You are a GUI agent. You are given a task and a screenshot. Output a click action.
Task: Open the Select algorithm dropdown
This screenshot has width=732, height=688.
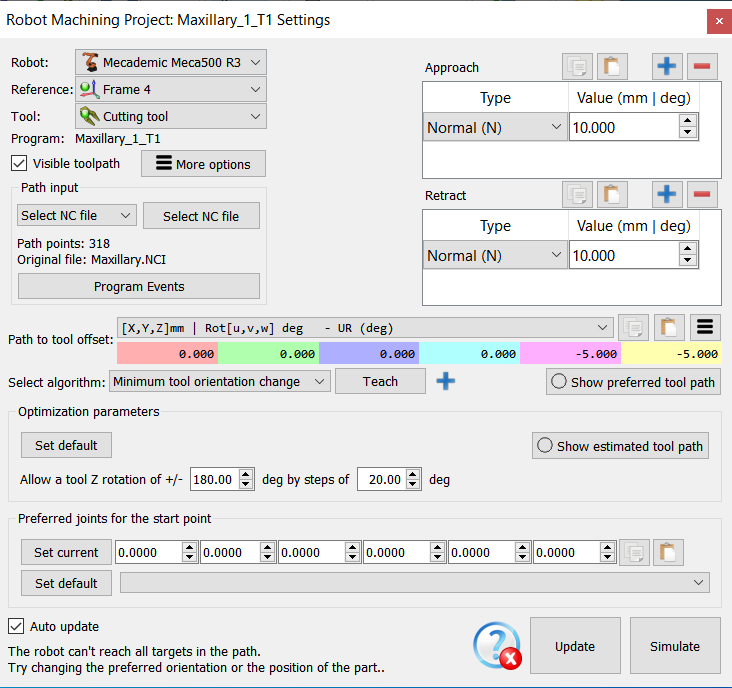[x=219, y=381]
